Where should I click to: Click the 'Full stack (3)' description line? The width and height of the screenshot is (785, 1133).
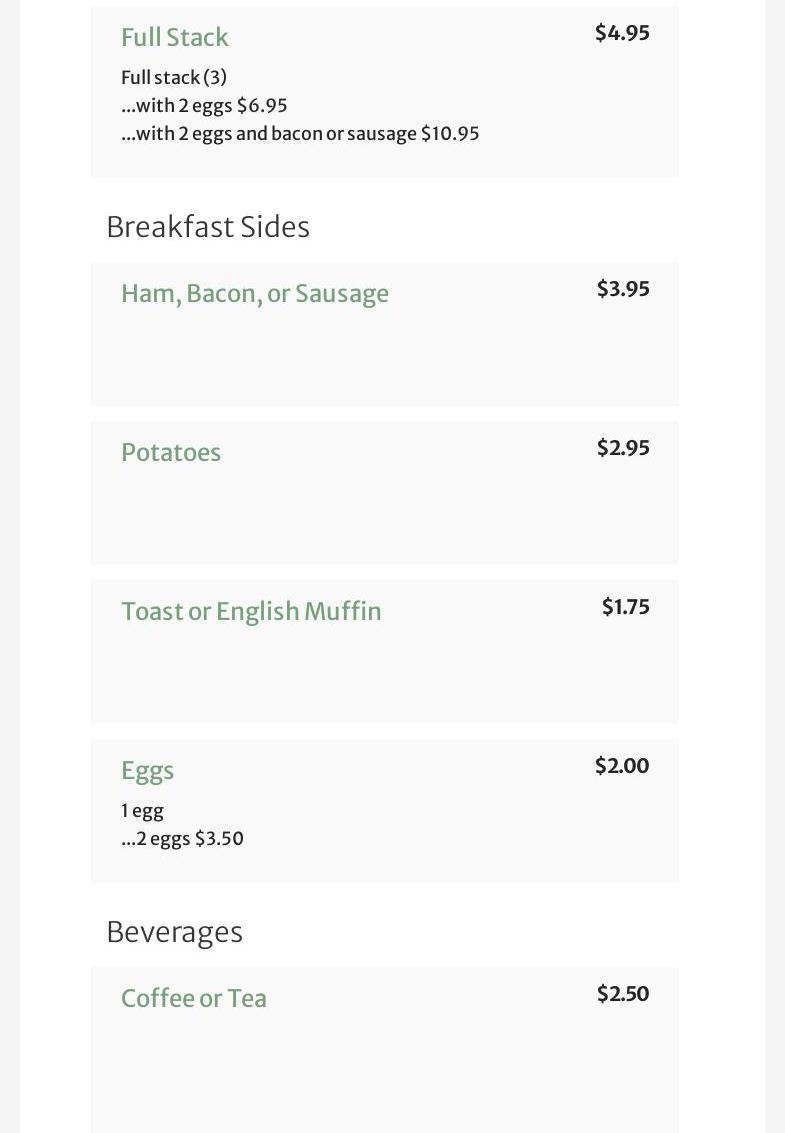coord(174,77)
